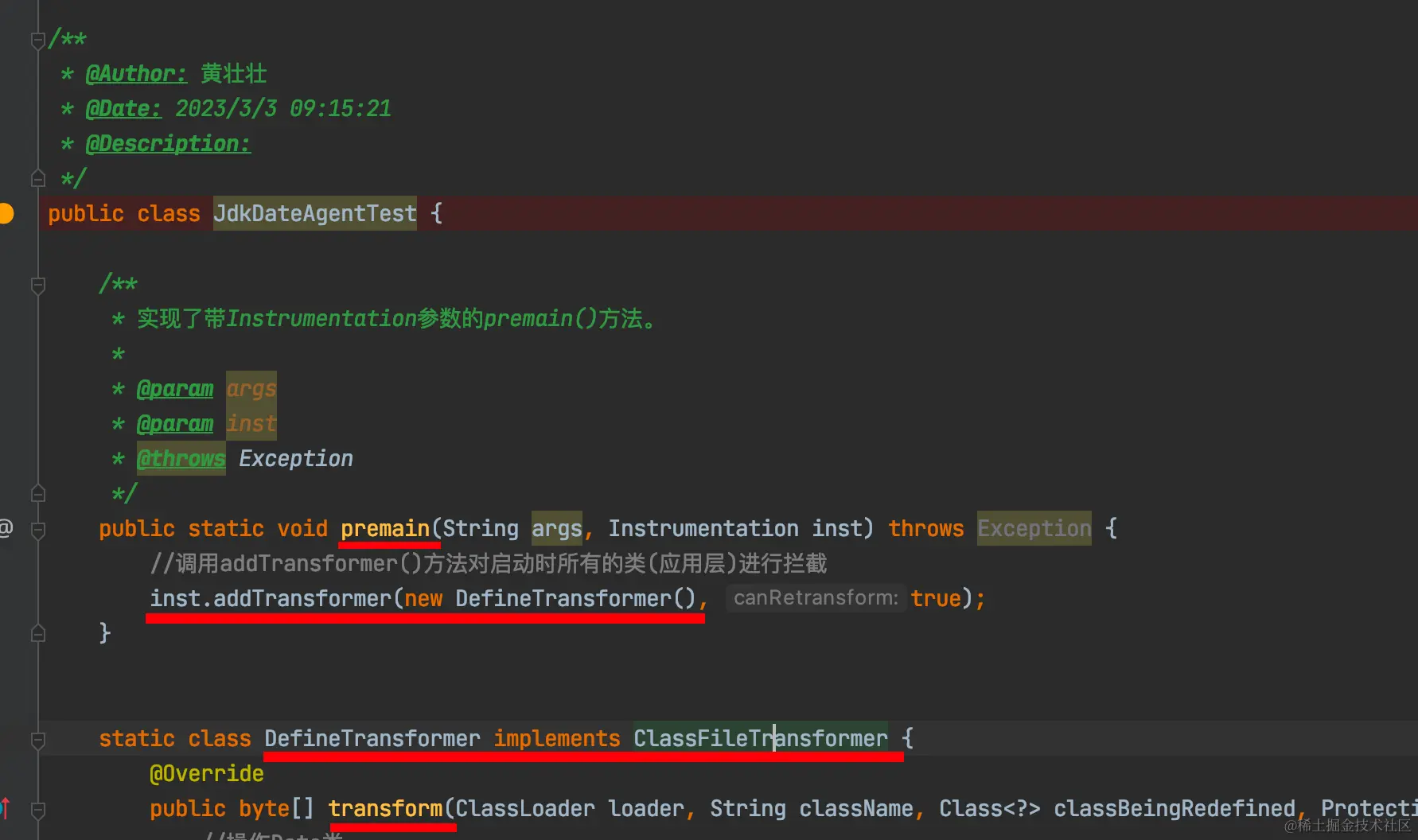1418x840 pixels.
Task: Click the highlighted inst in the Javadoc
Action: (251, 424)
